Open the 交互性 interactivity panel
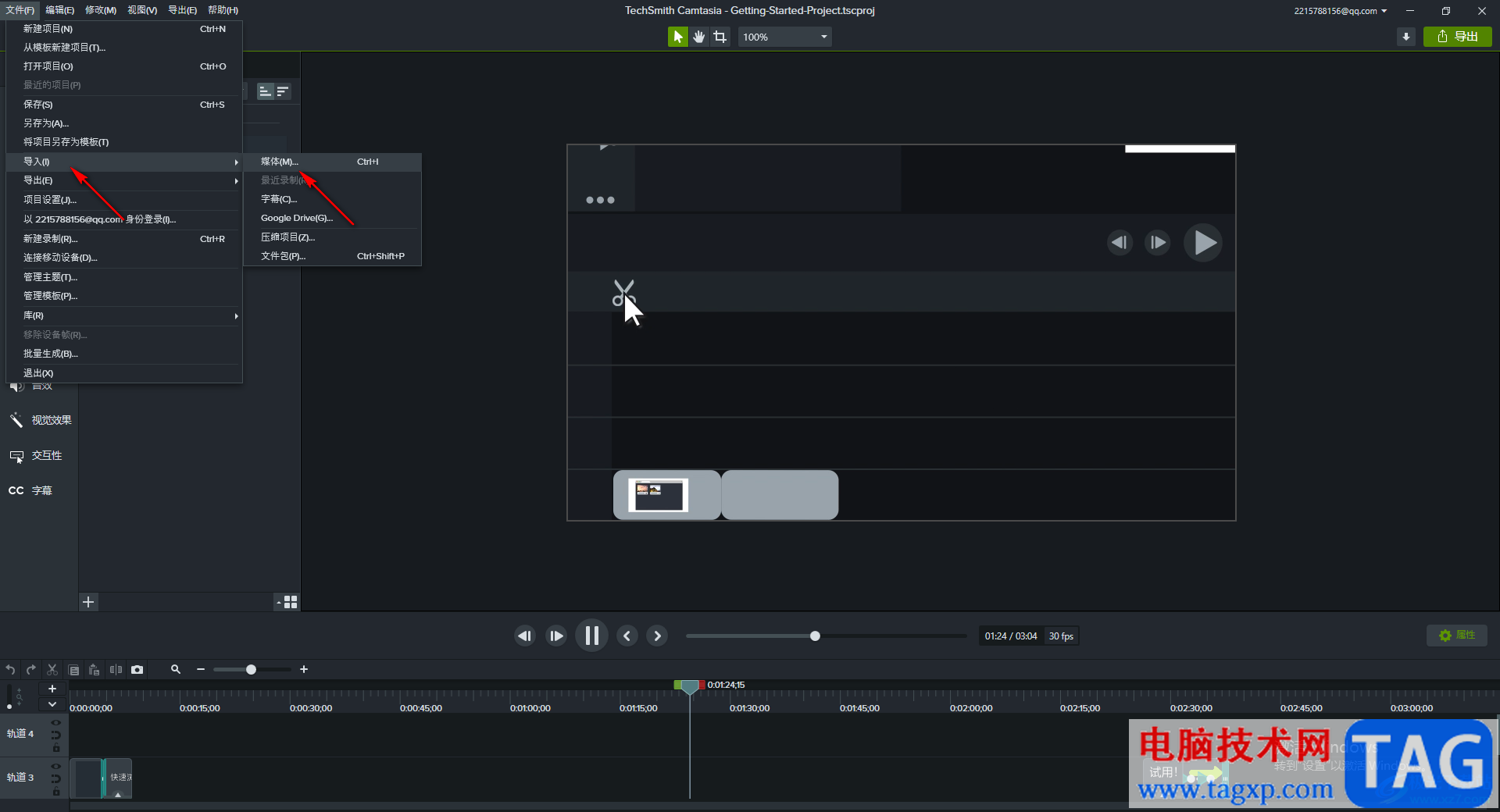1500x812 pixels. 36,456
